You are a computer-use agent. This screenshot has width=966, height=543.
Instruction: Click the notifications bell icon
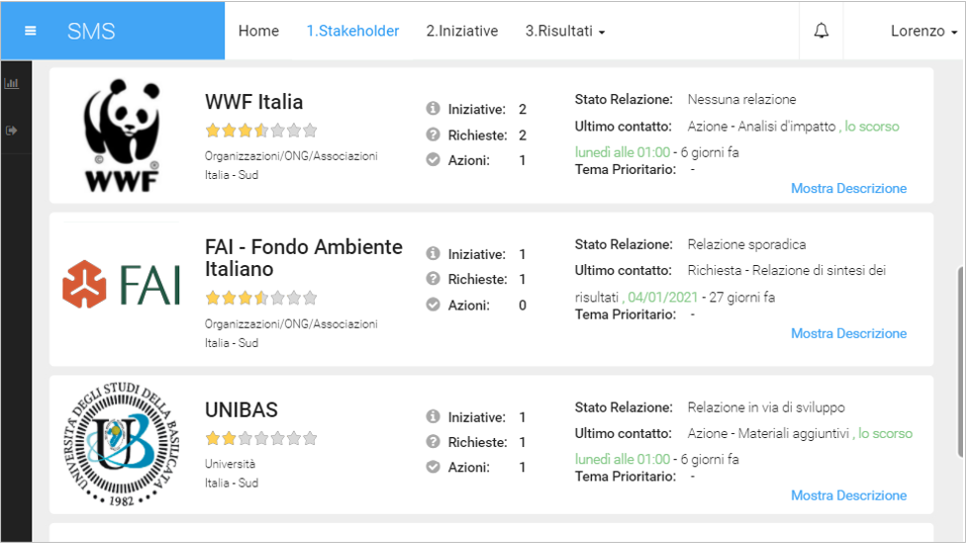coord(821,31)
